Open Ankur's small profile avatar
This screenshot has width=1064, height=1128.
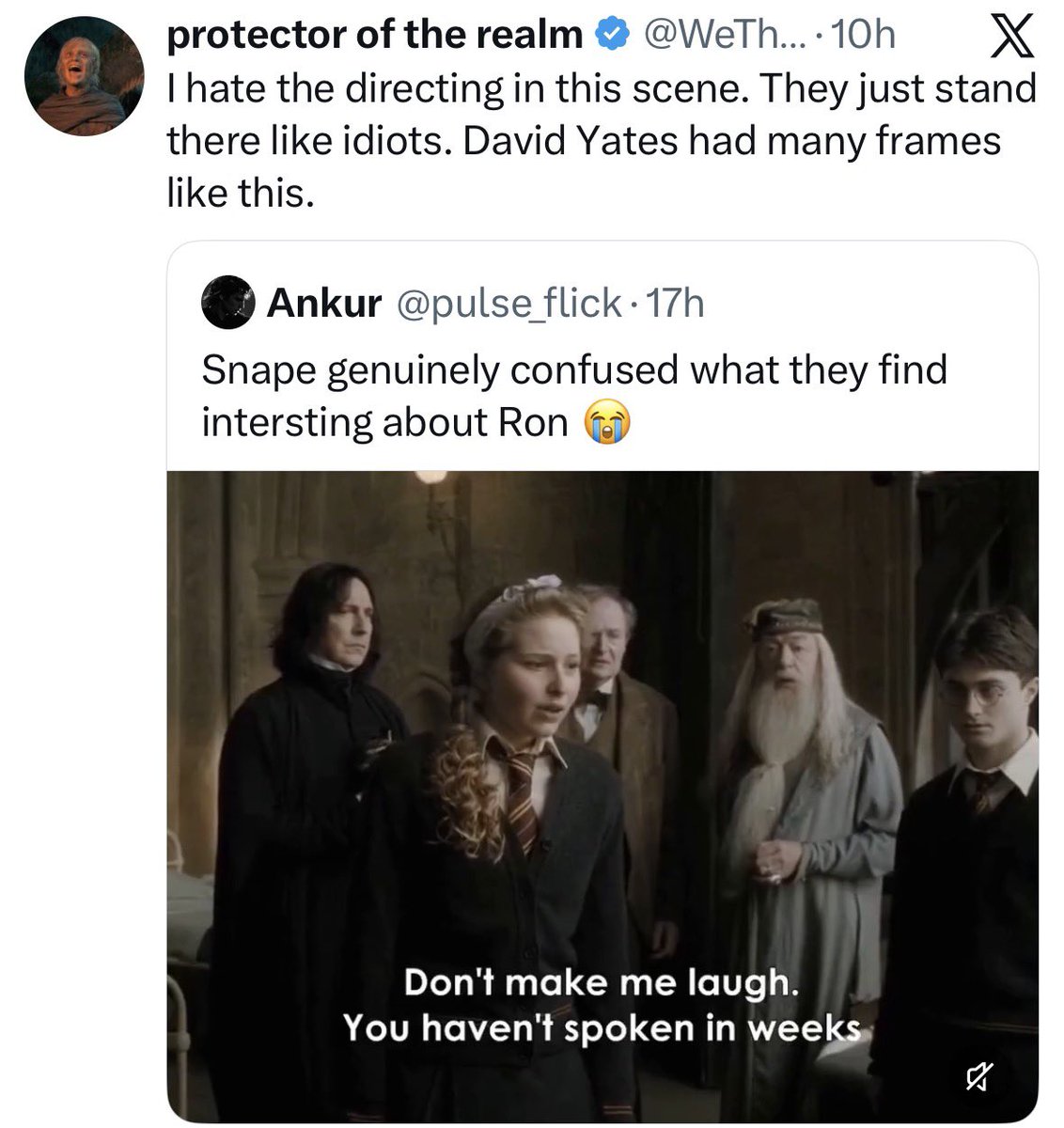click(227, 303)
